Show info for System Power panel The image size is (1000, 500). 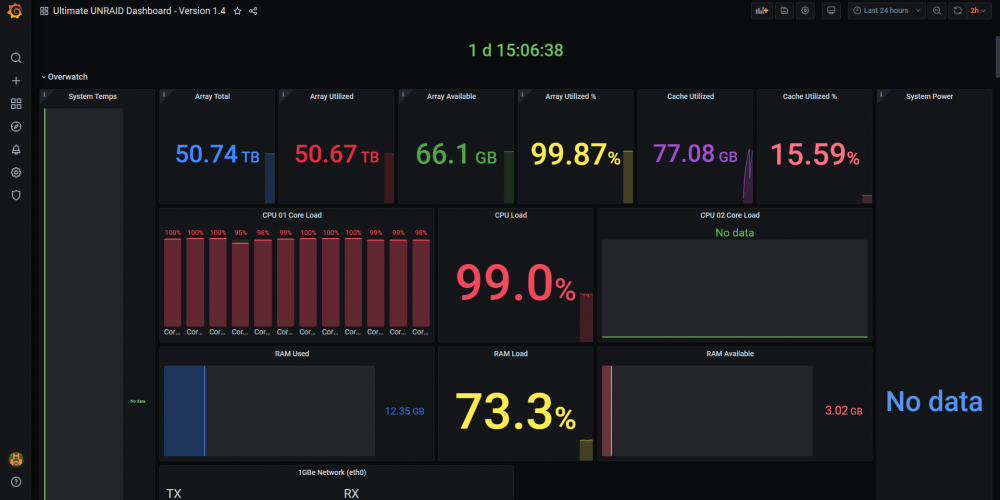click(x=880, y=93)
